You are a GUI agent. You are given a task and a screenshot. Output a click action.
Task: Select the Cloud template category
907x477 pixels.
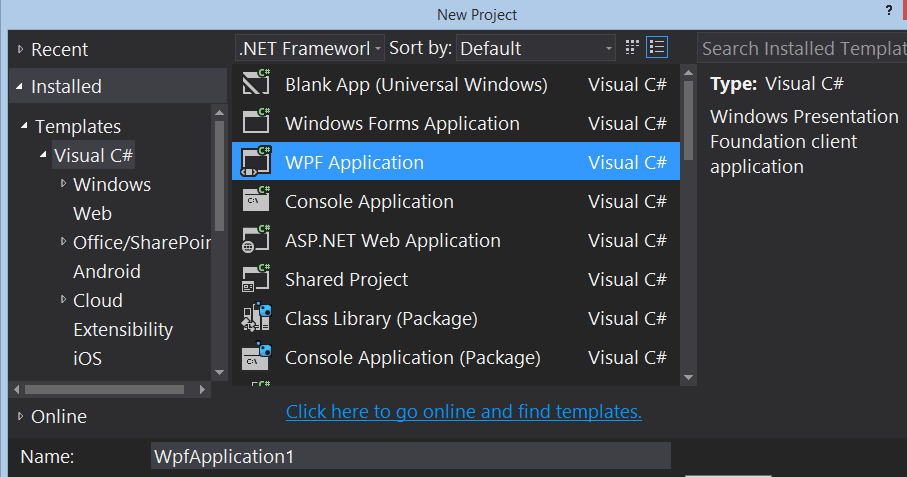click(x=98, y=300)
